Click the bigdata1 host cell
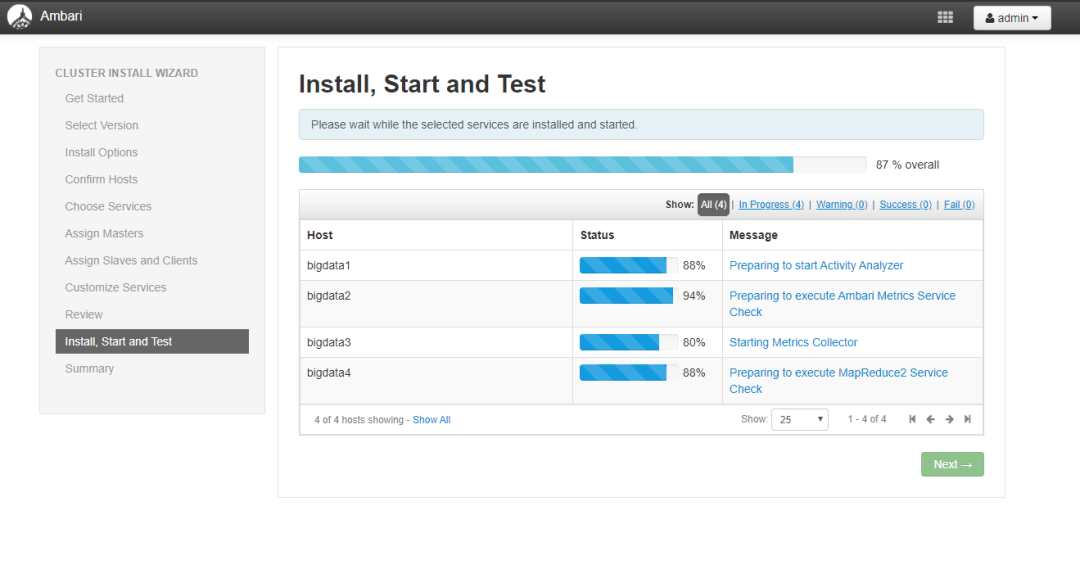1080x569 pixels. pyautogui.click(x=436, y=265)
